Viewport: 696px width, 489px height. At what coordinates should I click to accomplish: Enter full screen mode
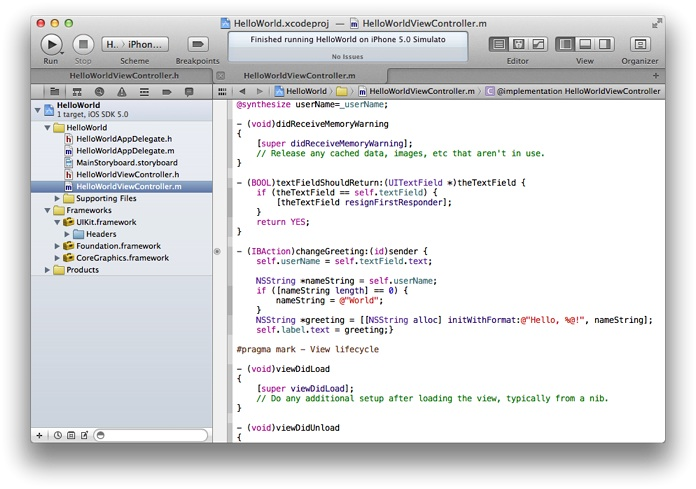656,24
